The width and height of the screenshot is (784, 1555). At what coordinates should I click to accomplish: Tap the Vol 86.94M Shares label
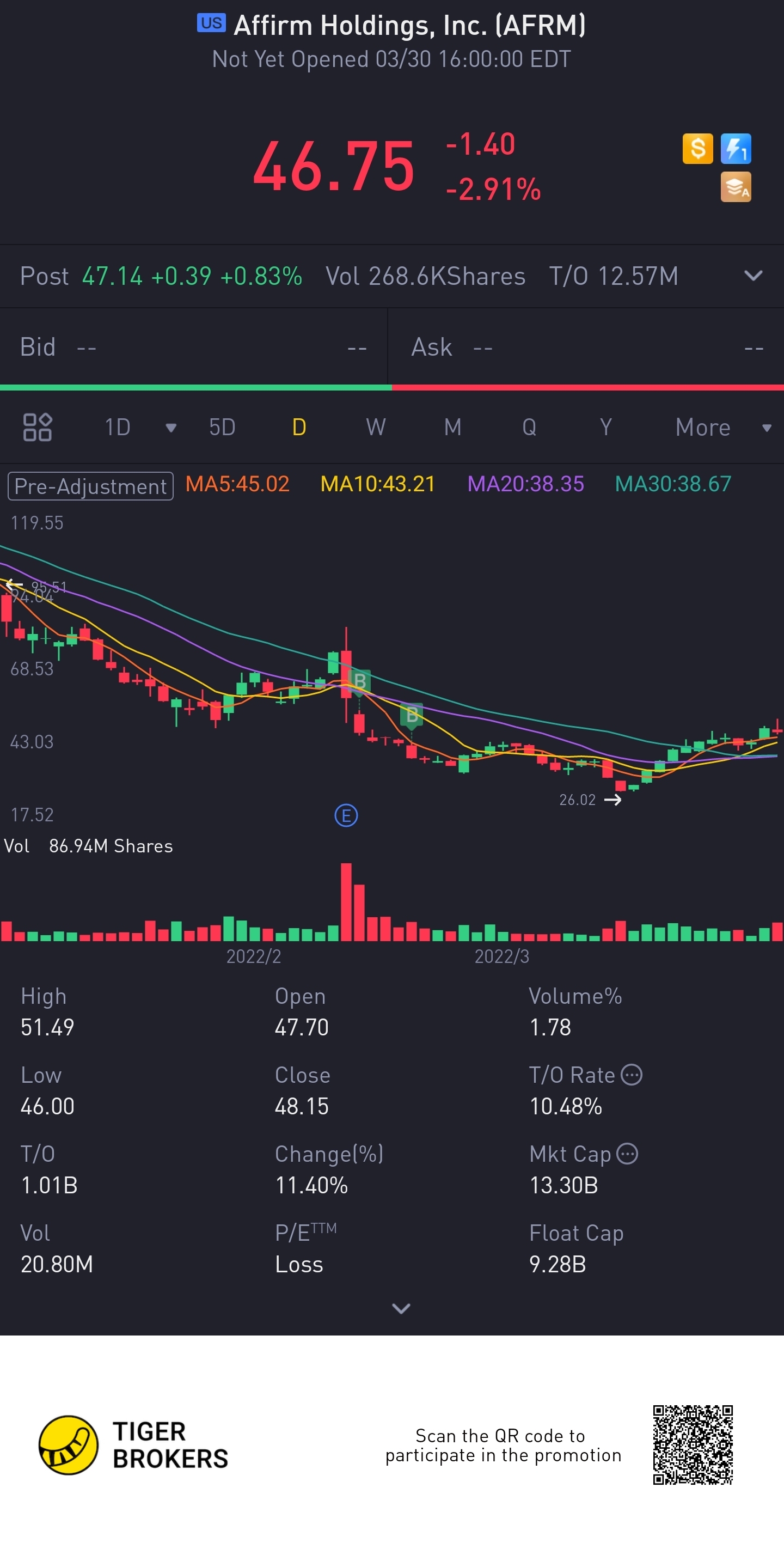[x=88, y=846]
